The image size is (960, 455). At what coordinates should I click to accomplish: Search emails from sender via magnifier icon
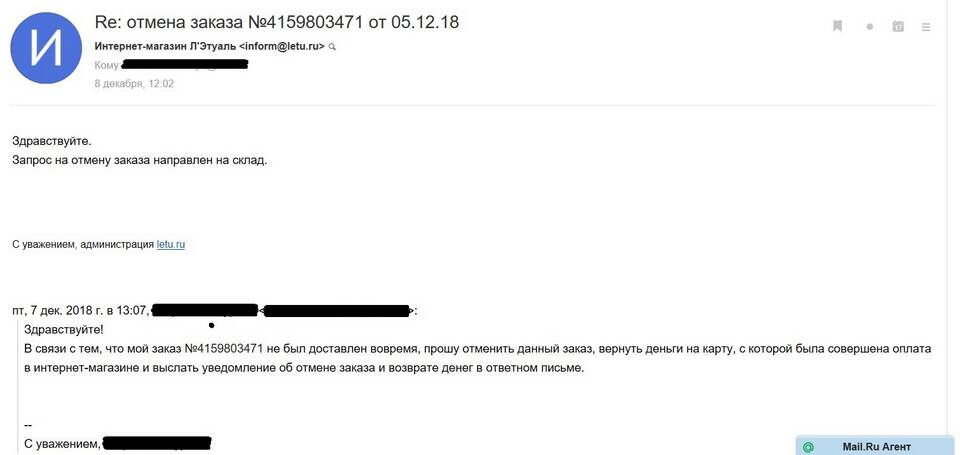[x=333, y=47]
